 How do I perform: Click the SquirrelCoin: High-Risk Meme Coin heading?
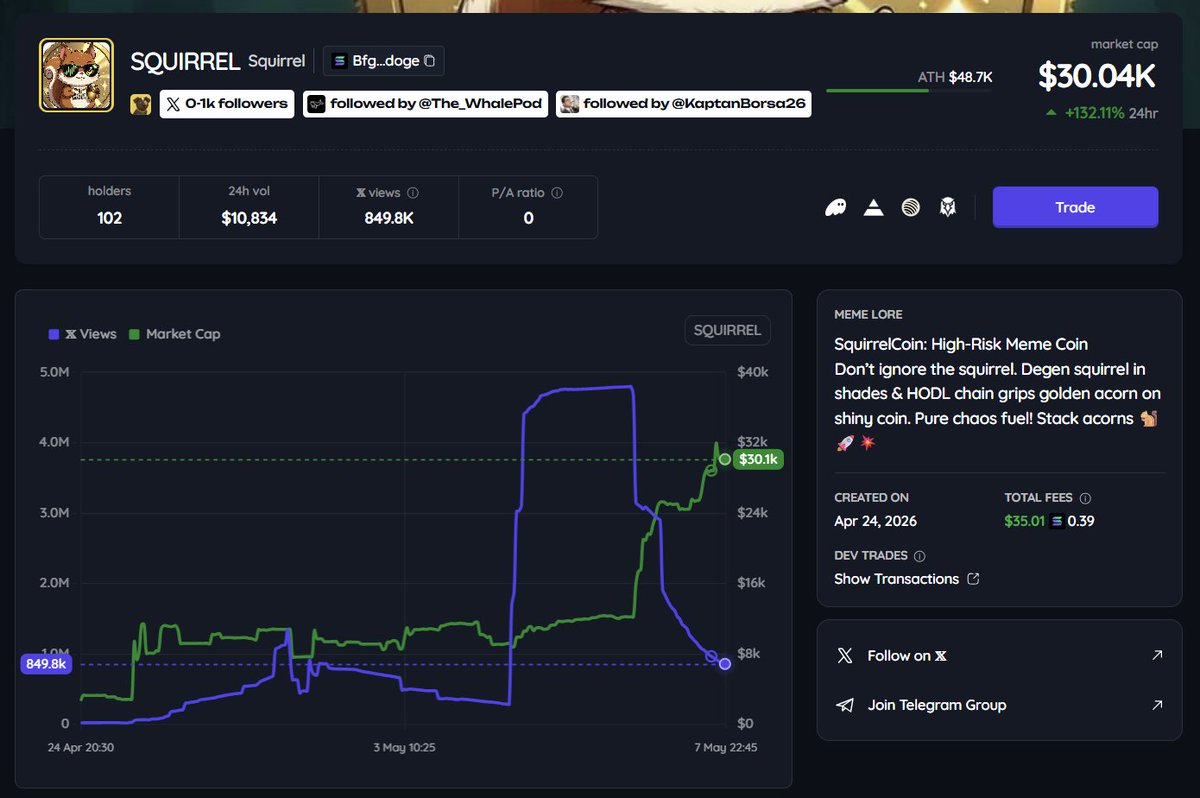pyautogui.click(x=961, y=344)
